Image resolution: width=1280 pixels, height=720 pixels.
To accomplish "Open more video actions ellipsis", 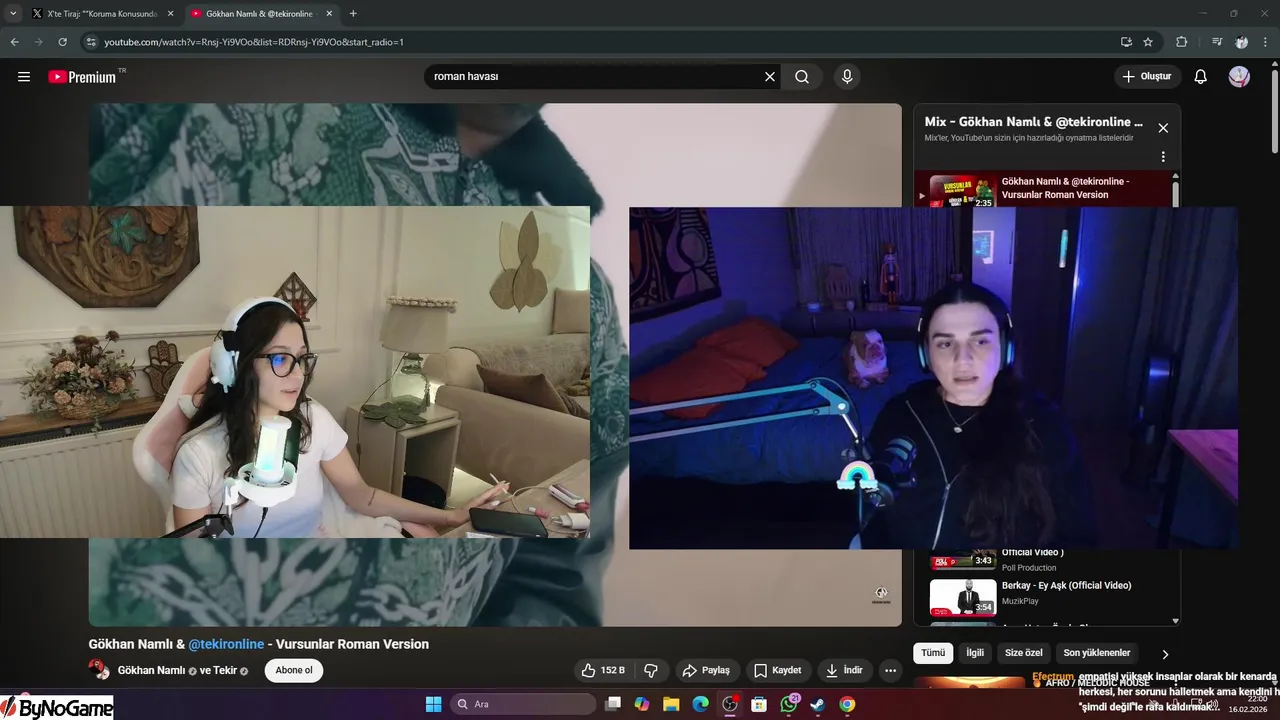I will (890, 670).
